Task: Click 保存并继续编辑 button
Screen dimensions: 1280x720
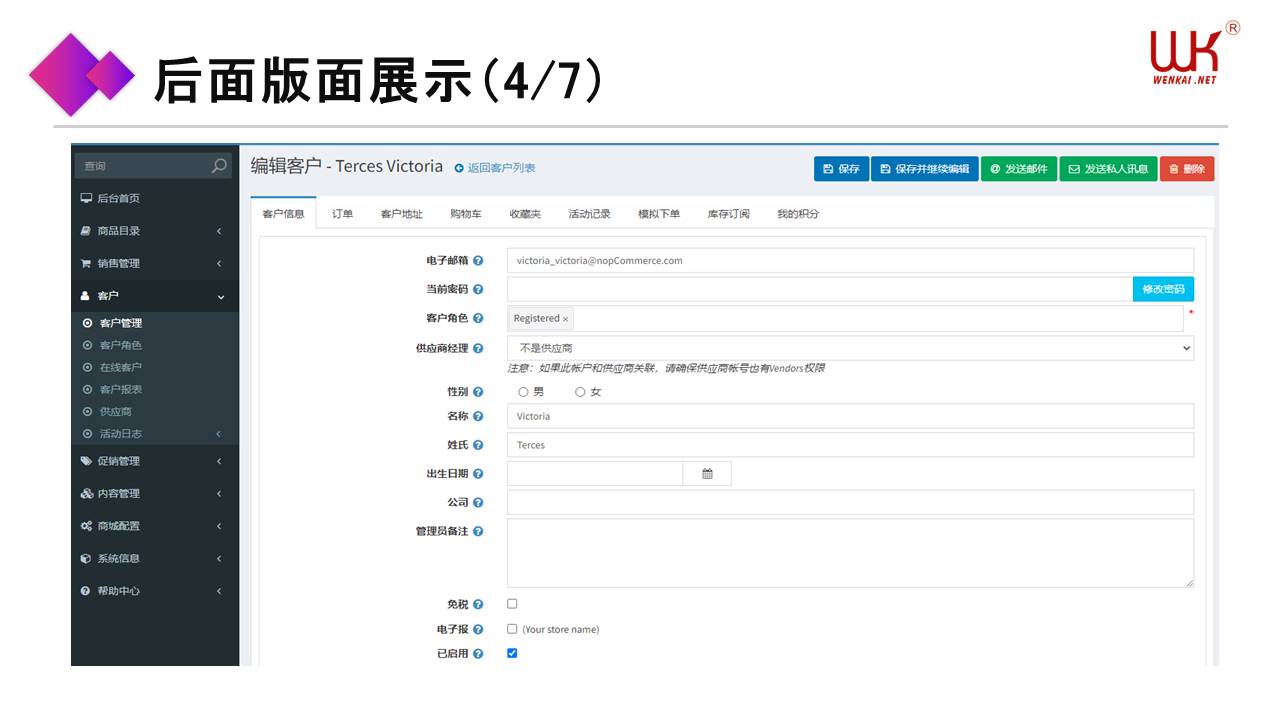Action: coord(924,169)
